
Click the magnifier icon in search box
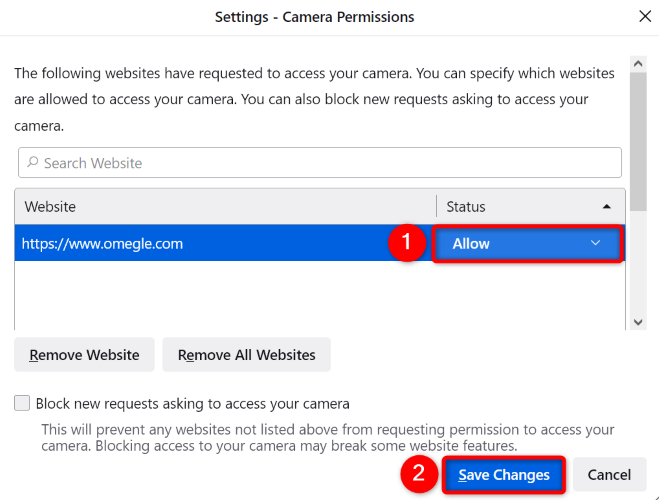[33, 163]
